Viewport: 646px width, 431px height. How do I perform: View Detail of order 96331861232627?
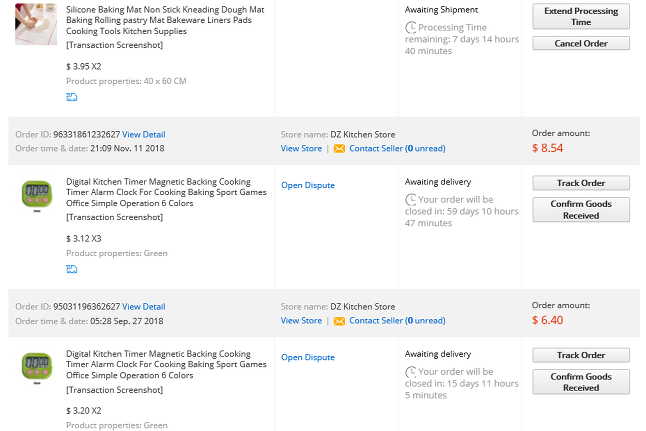(144, 135)
